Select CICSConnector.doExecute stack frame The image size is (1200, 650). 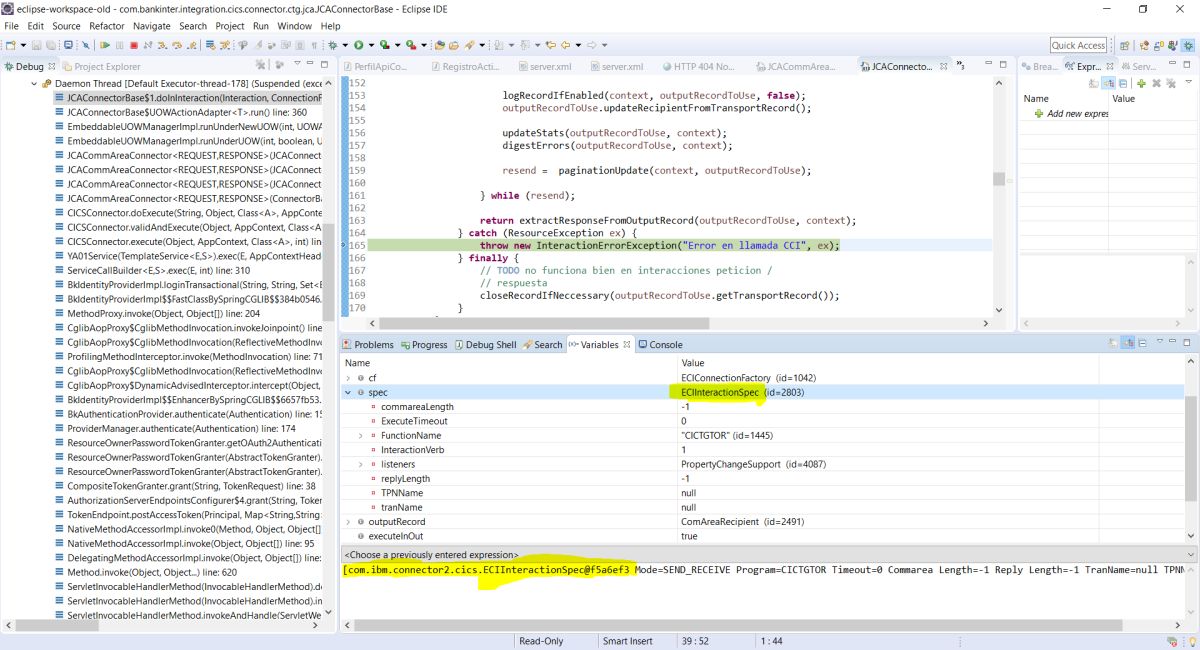coord(187,213)
